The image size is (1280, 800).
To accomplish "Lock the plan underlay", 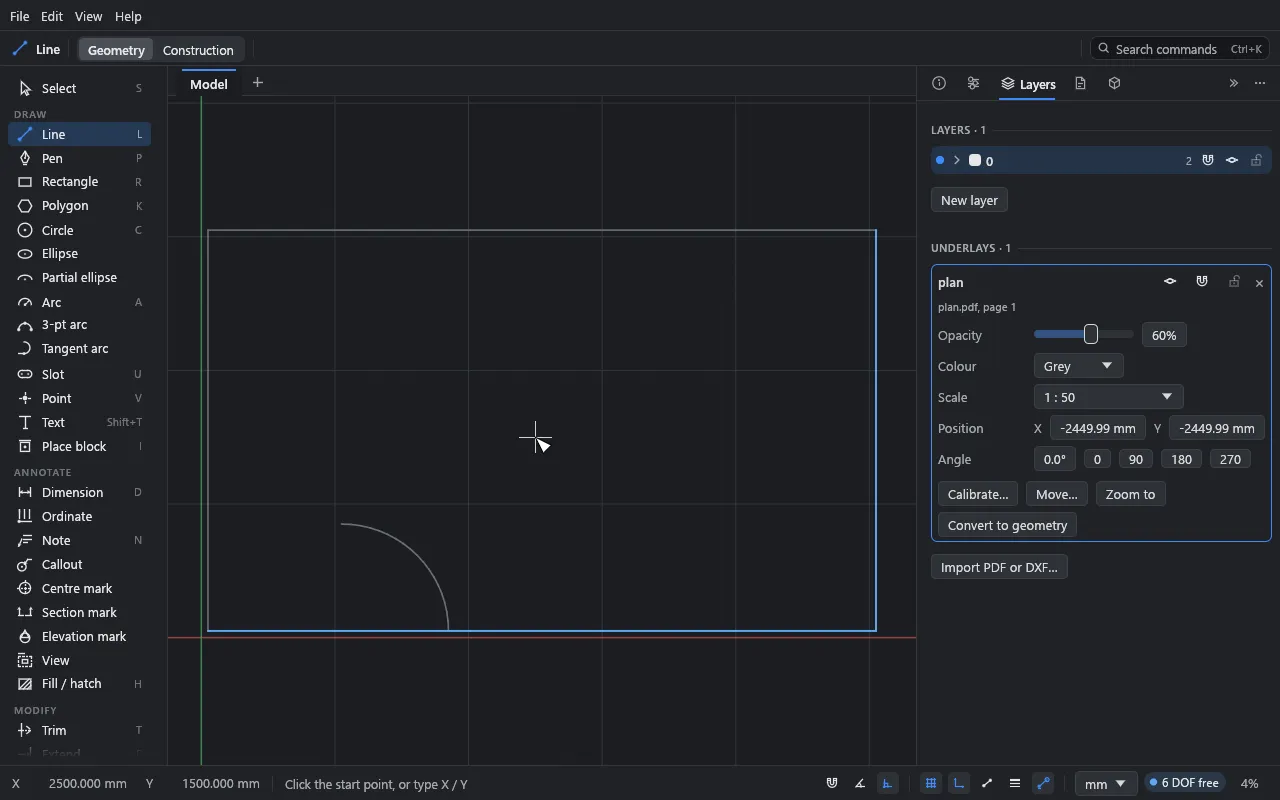I will point(1234,282).
